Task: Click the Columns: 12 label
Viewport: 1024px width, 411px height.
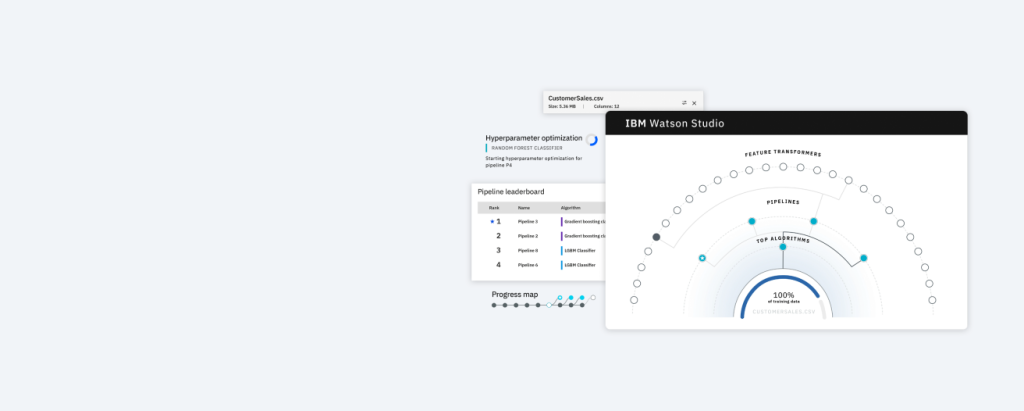Action: coord(607,106)
